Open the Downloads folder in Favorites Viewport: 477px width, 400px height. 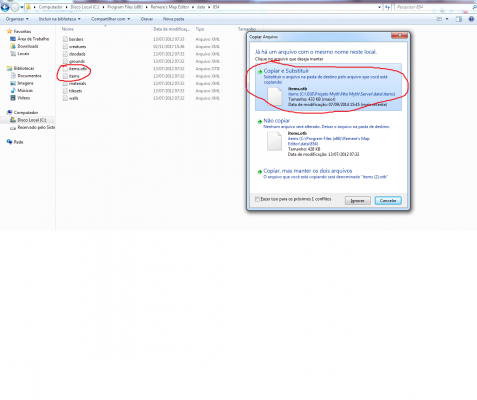tap(28, 46)
